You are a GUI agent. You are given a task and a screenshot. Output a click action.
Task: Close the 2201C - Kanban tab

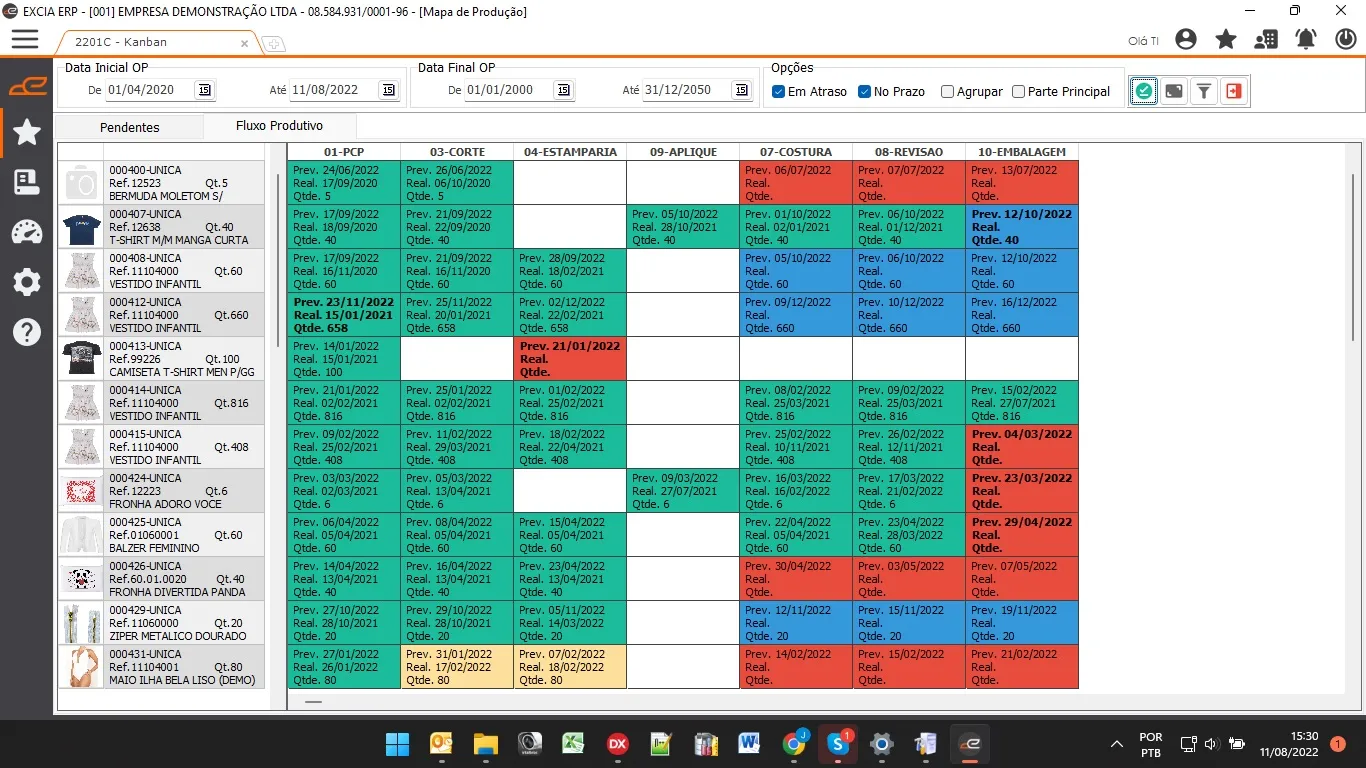245,43
